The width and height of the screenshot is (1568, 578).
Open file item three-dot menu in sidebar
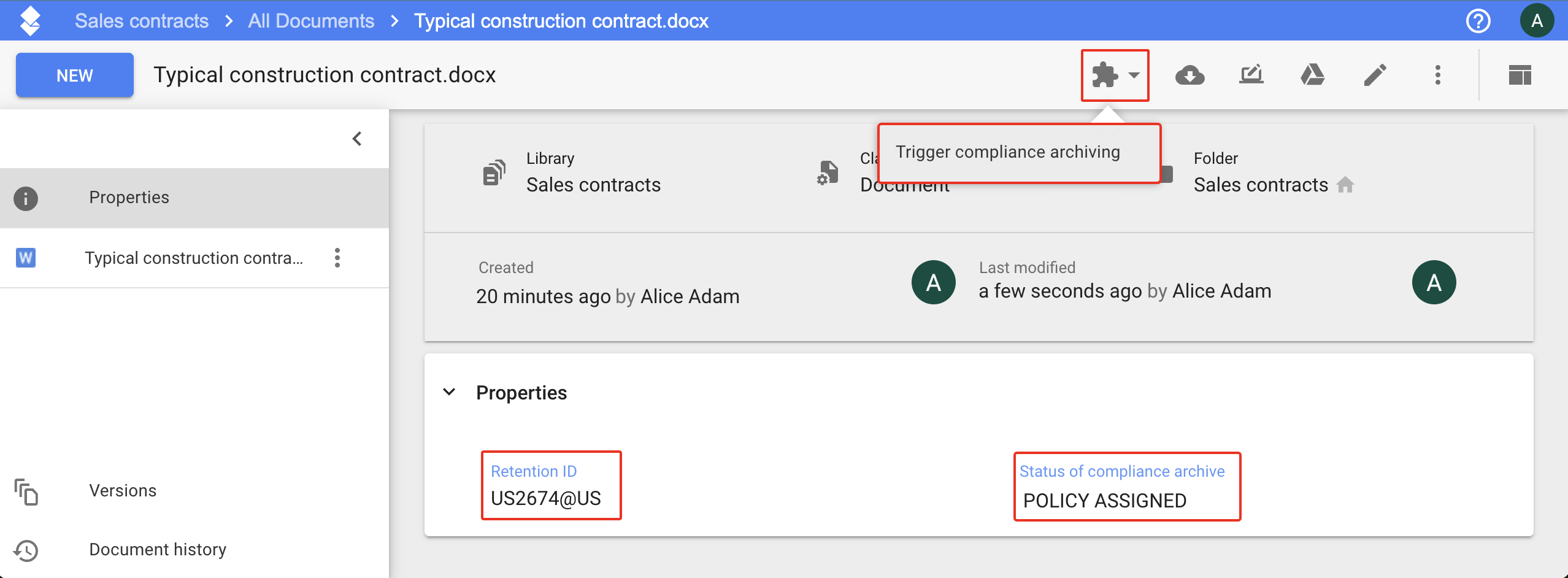click(x=337, y=258)
